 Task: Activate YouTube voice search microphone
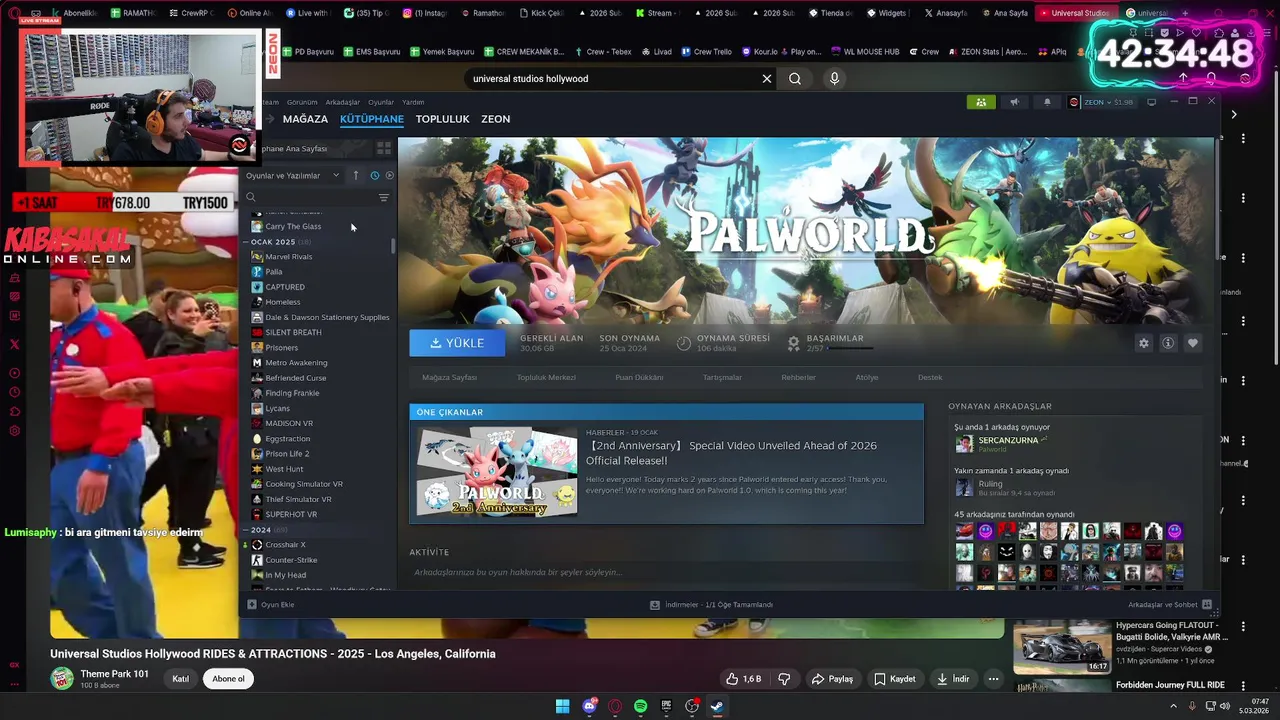point(835,79)
